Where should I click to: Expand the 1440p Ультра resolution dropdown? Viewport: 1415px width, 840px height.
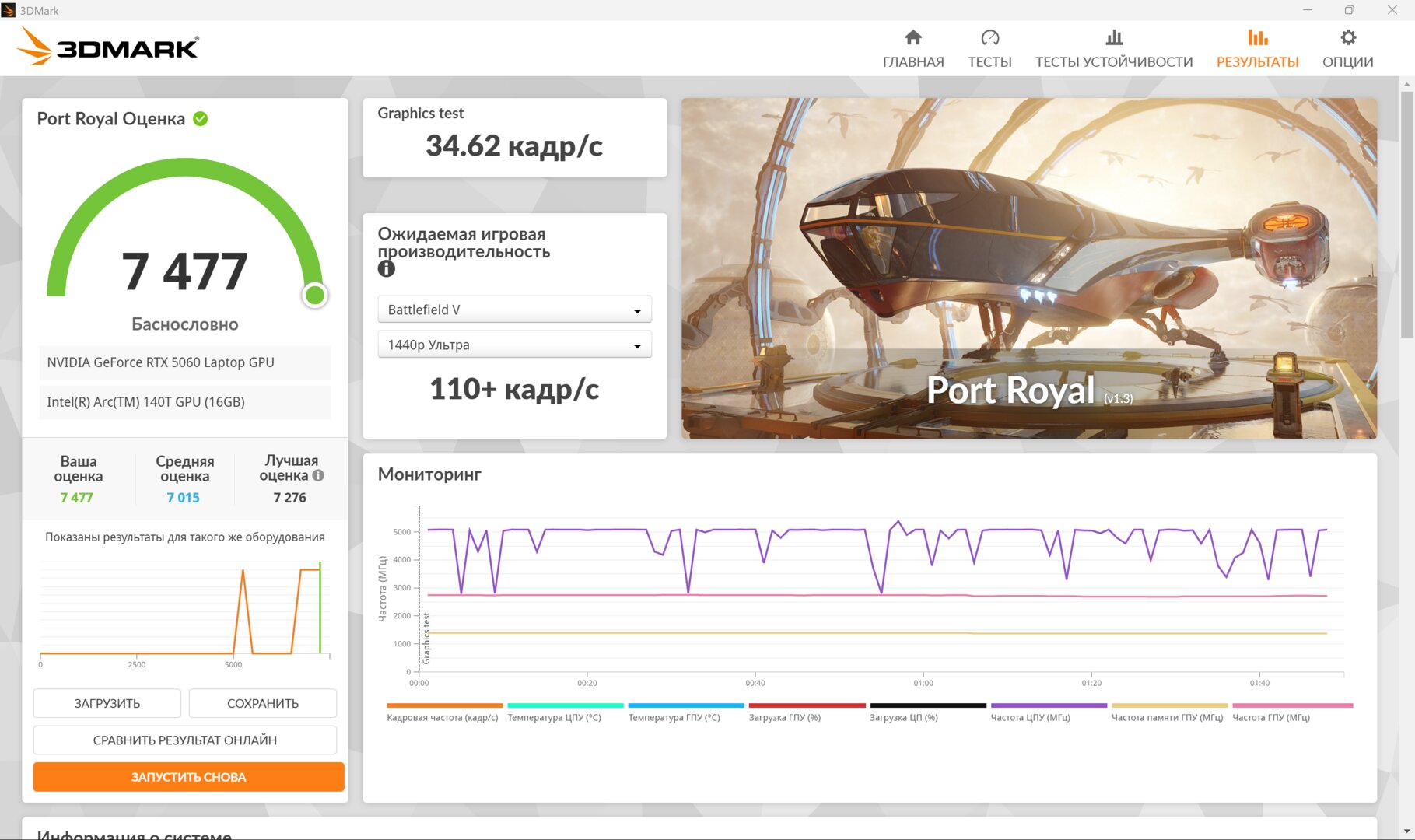(x=514, y=345)
